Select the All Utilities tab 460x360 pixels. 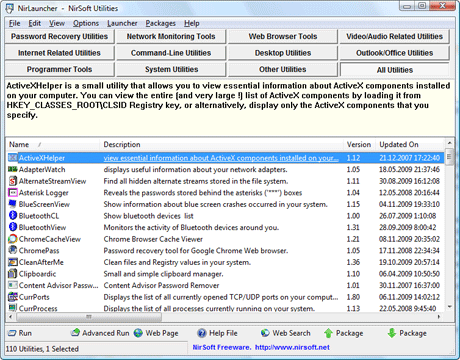[x=395, y=70]
